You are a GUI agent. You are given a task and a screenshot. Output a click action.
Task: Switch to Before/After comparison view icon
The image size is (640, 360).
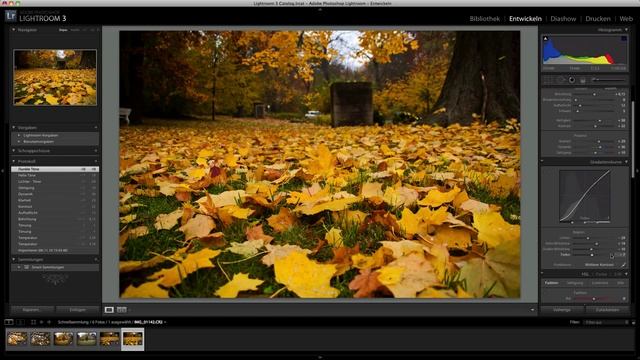click(122, 310)
